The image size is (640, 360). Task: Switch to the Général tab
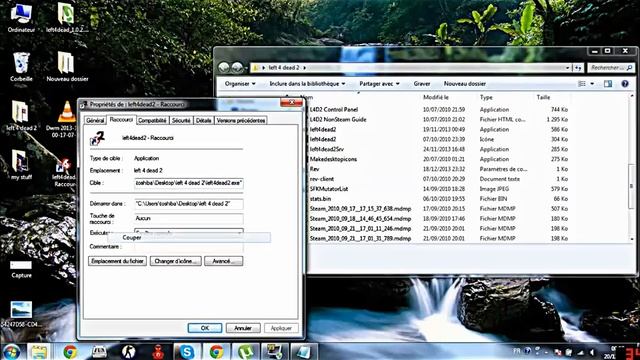point(95,120)
